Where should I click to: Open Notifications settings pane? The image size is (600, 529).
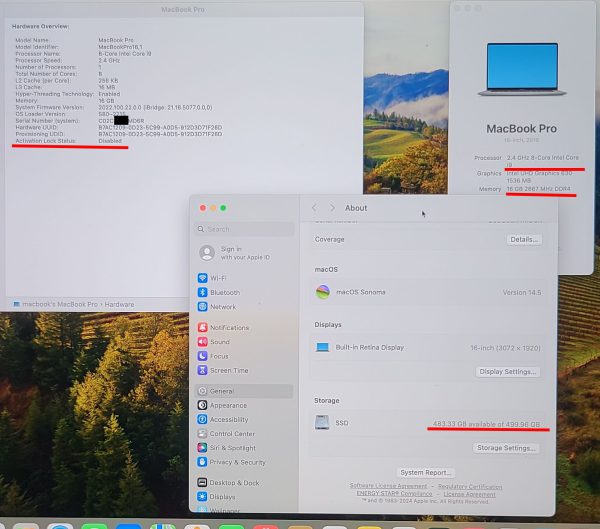tap(229, 327)
